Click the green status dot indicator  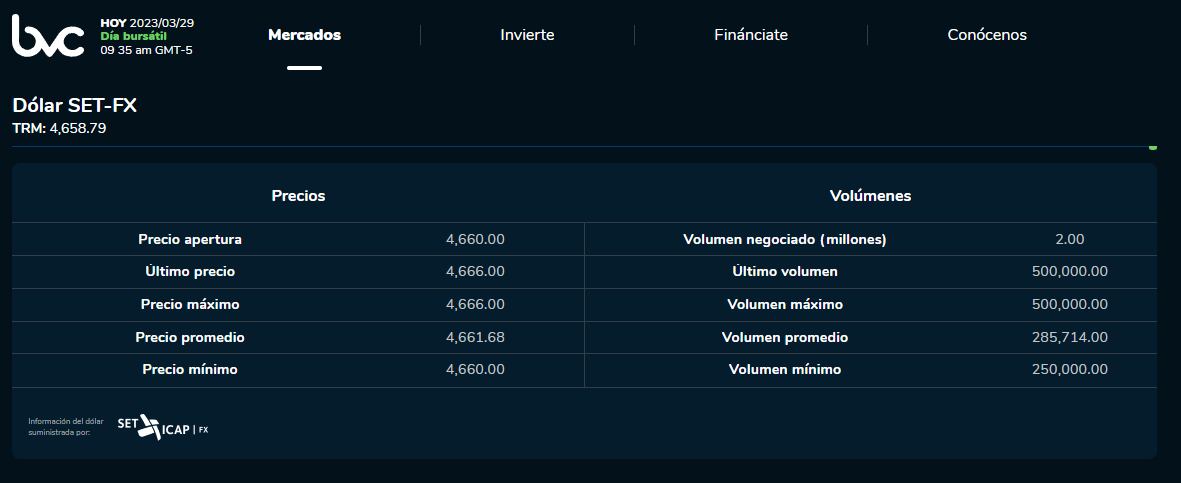(1153, 147)
